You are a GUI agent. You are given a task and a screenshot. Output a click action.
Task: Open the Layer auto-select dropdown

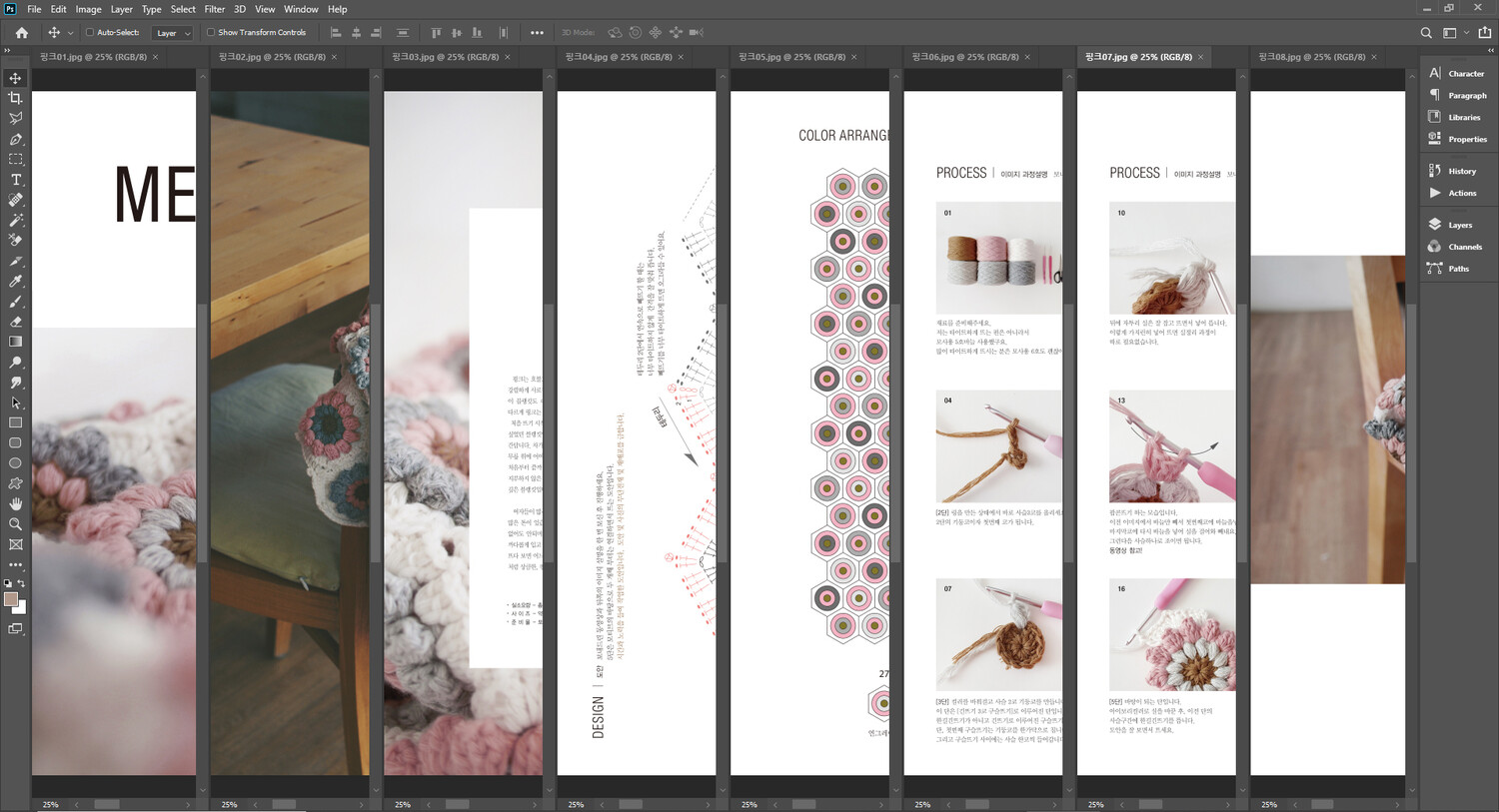pyautogui.click(x=173, y=33)
